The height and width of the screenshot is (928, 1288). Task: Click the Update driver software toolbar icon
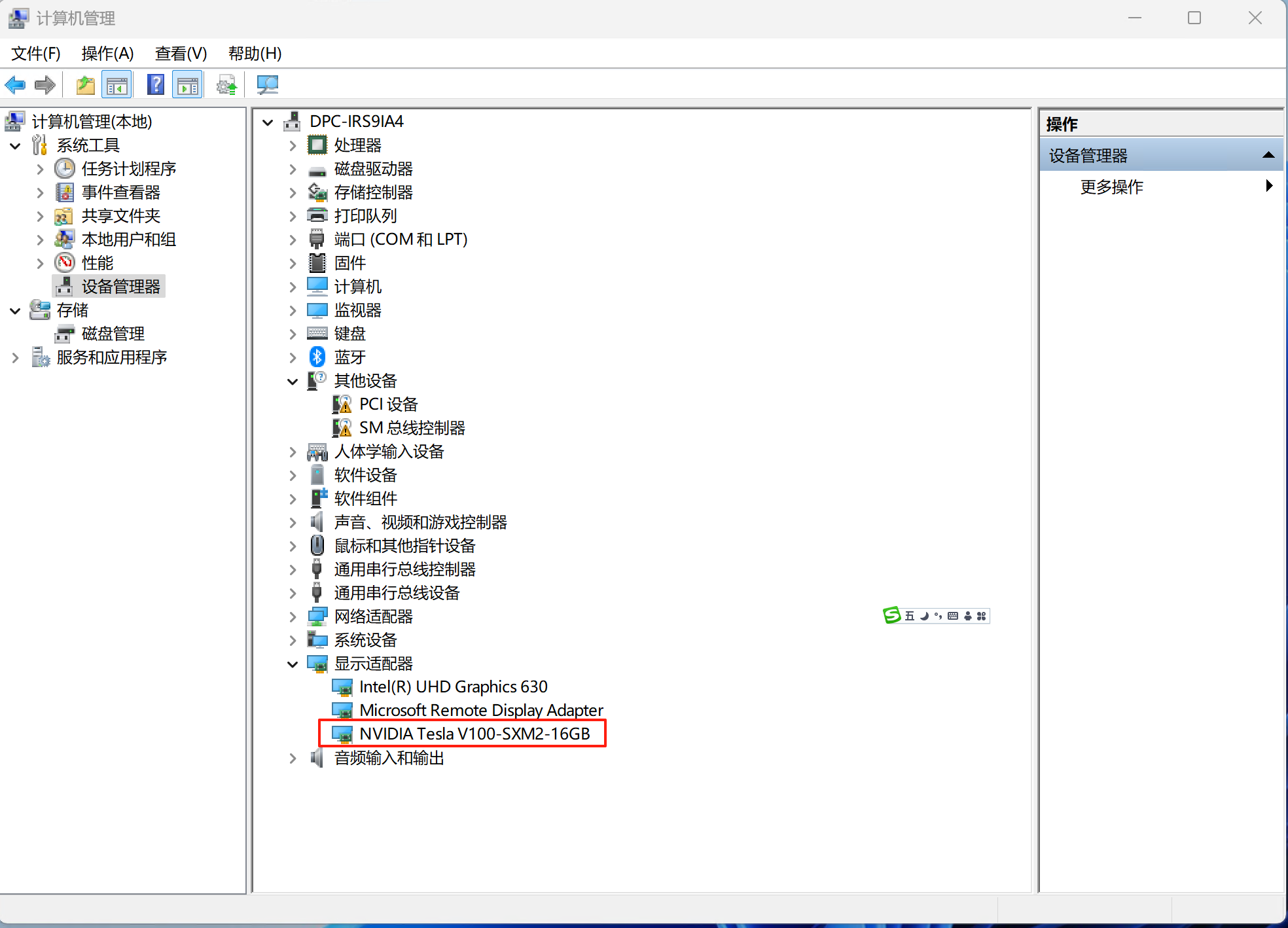[226, 85]
